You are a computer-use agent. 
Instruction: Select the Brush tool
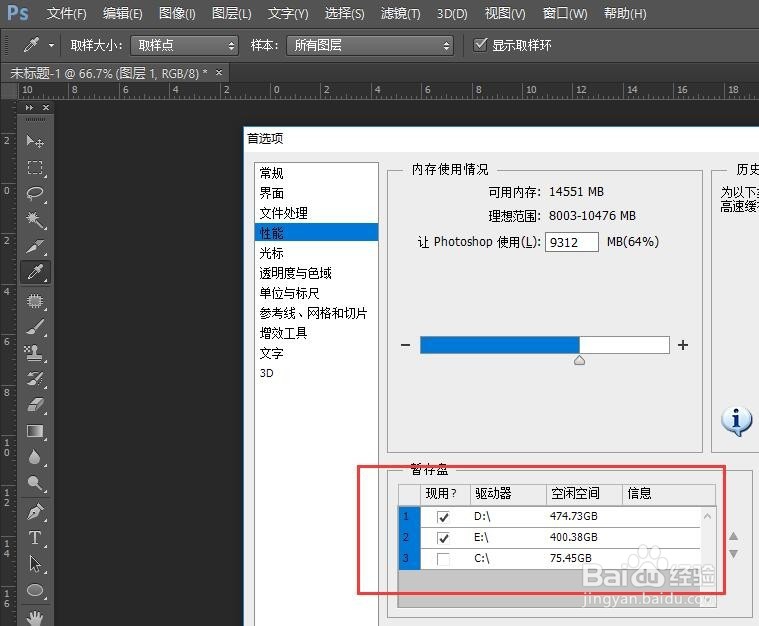coord(35,327)
